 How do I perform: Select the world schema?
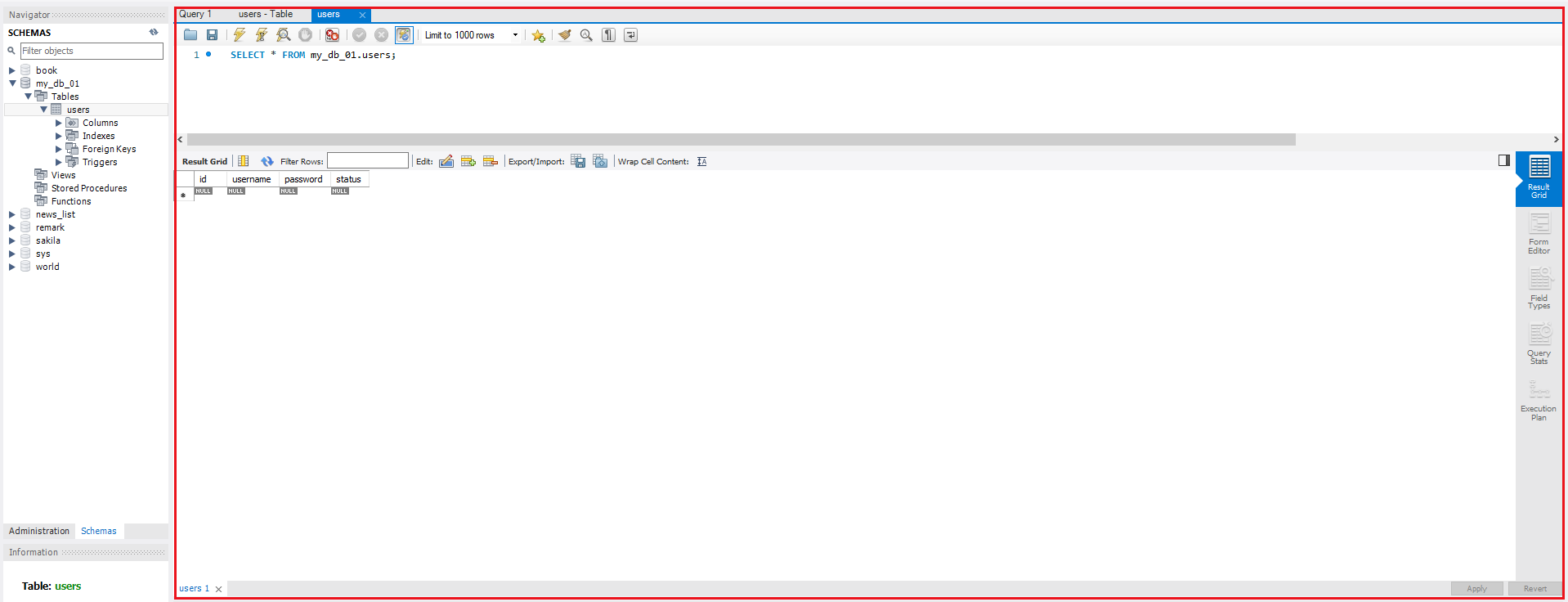click(x=47, y=267)
